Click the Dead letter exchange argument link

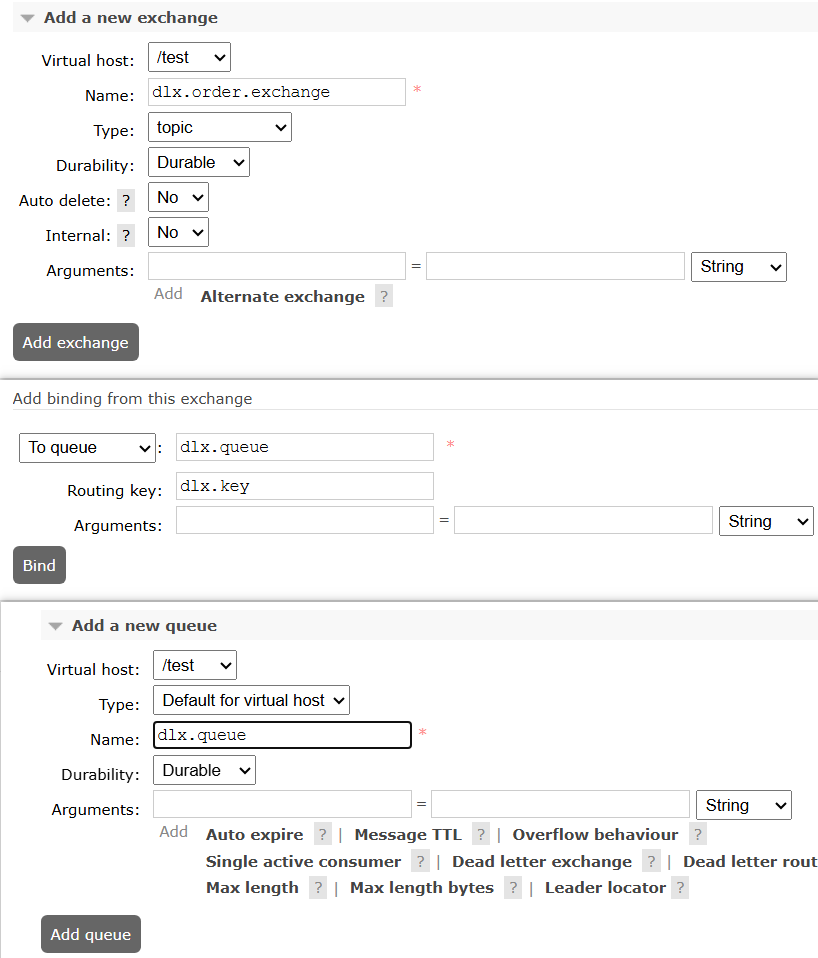click(541, 862)
